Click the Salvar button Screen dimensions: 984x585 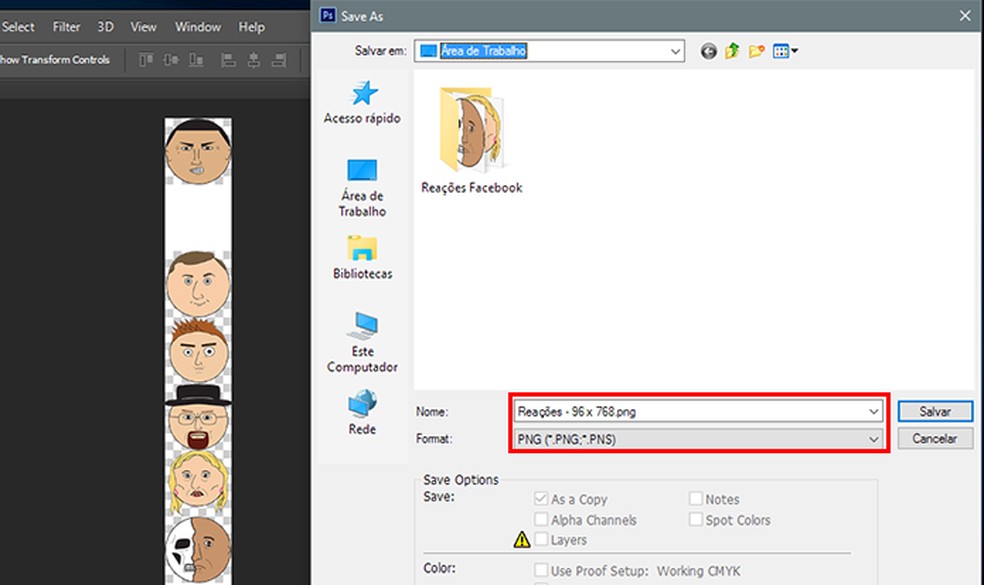point(935,412)
